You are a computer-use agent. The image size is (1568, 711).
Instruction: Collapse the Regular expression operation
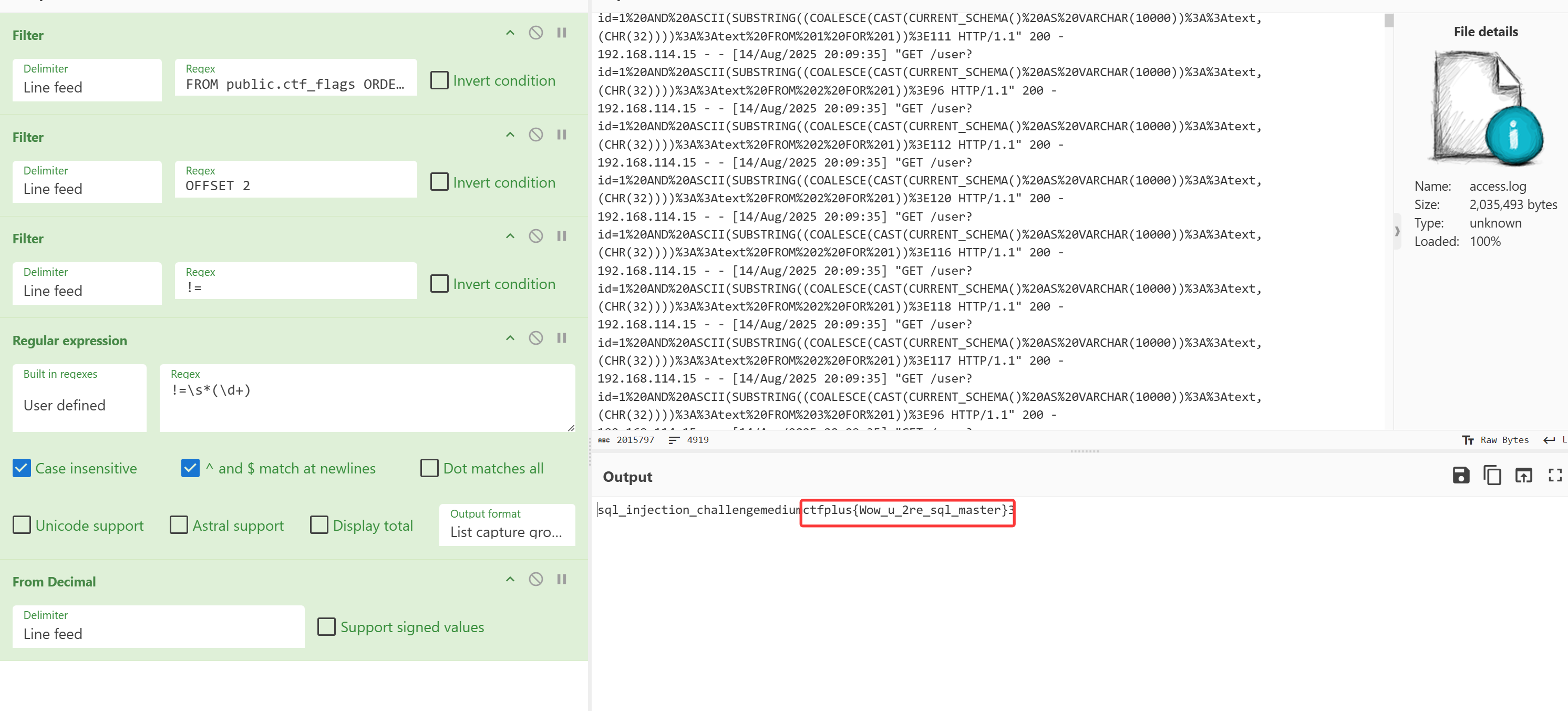point(510,338)
